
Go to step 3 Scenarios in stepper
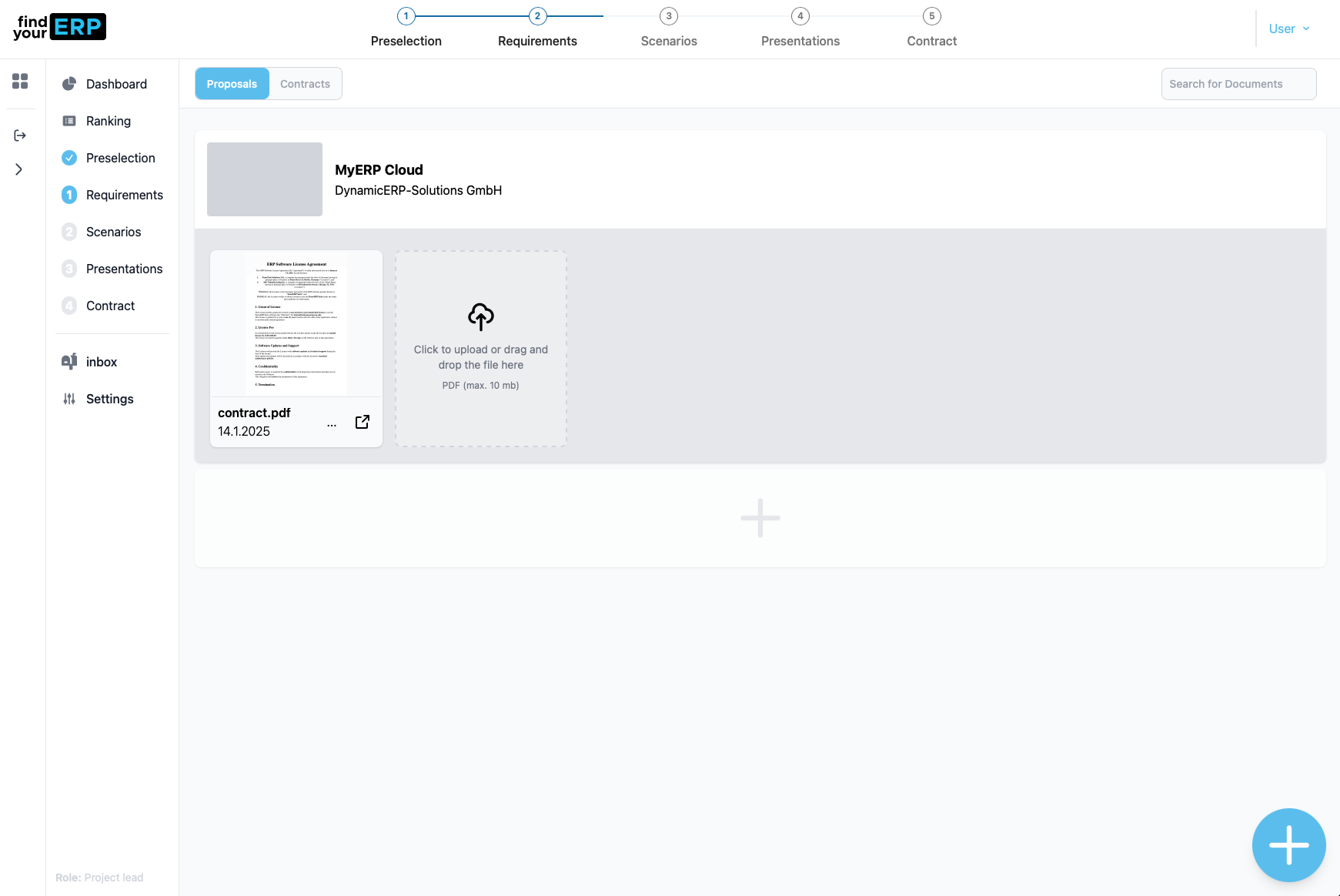(x=669, y=28)
